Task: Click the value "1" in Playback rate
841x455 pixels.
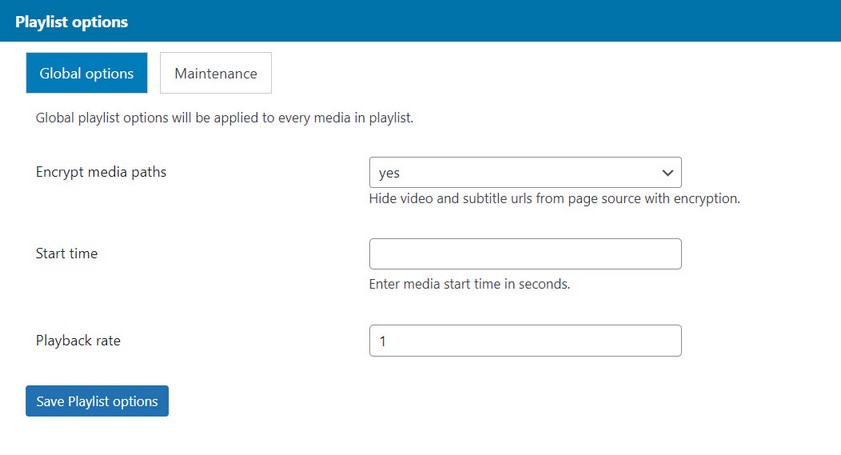Action: coord(383,341)
